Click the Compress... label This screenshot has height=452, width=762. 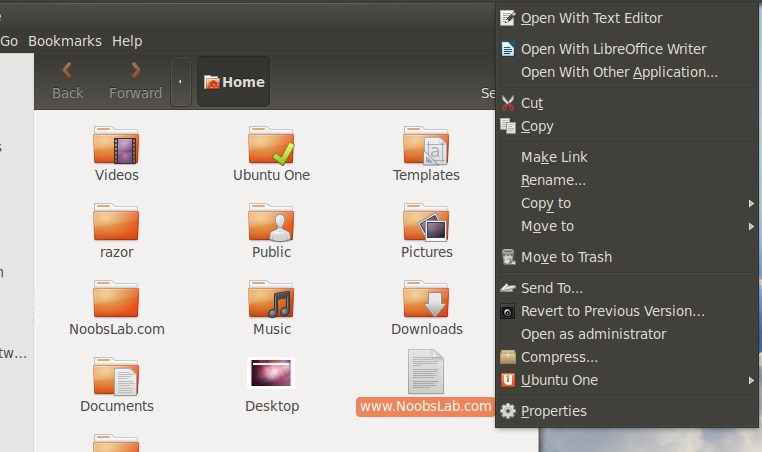coord(559,357)
